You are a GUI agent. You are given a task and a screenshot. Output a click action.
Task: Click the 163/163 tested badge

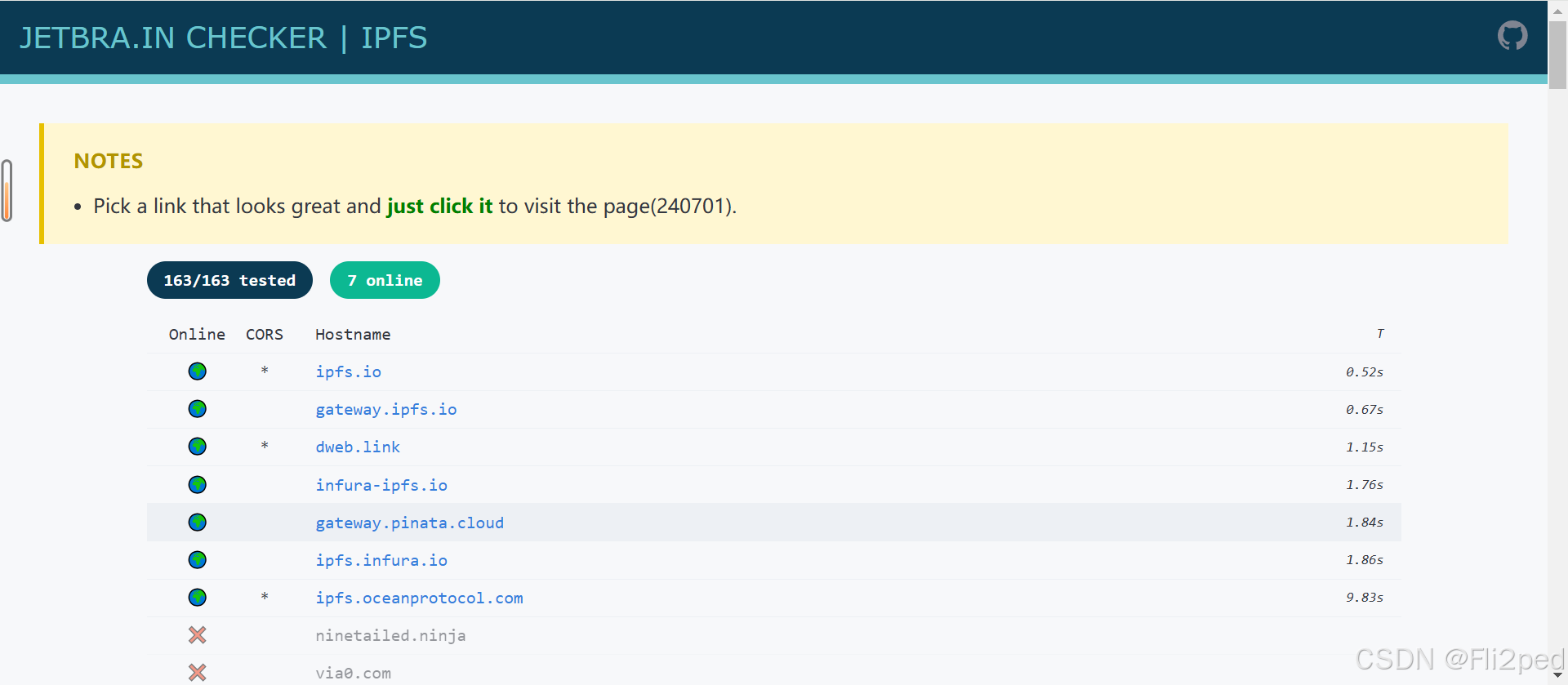tap(229, 280)
